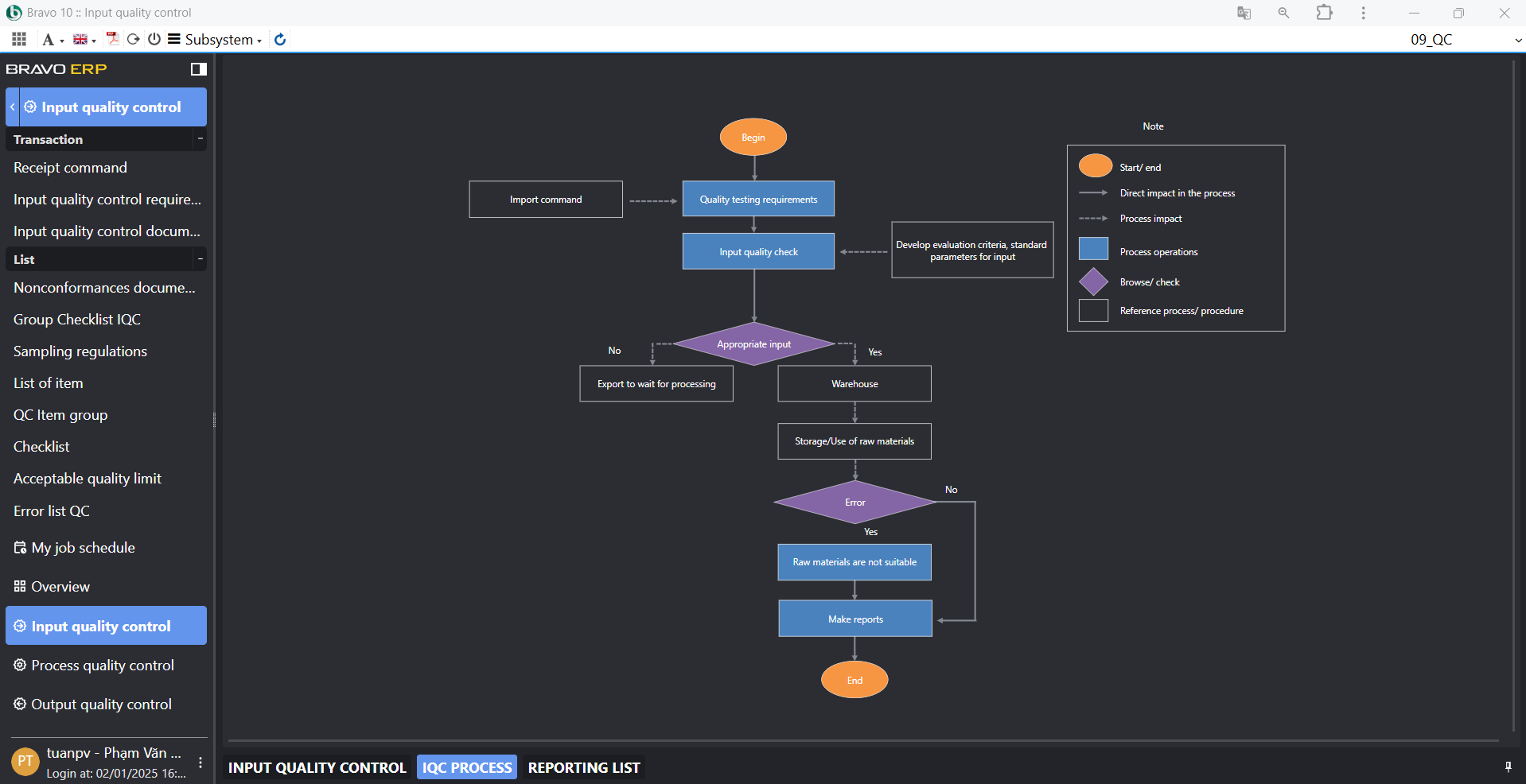Screen dimensions: 1526x784
Task: Open the language flag dropdown
Action: tap(84, 39)
